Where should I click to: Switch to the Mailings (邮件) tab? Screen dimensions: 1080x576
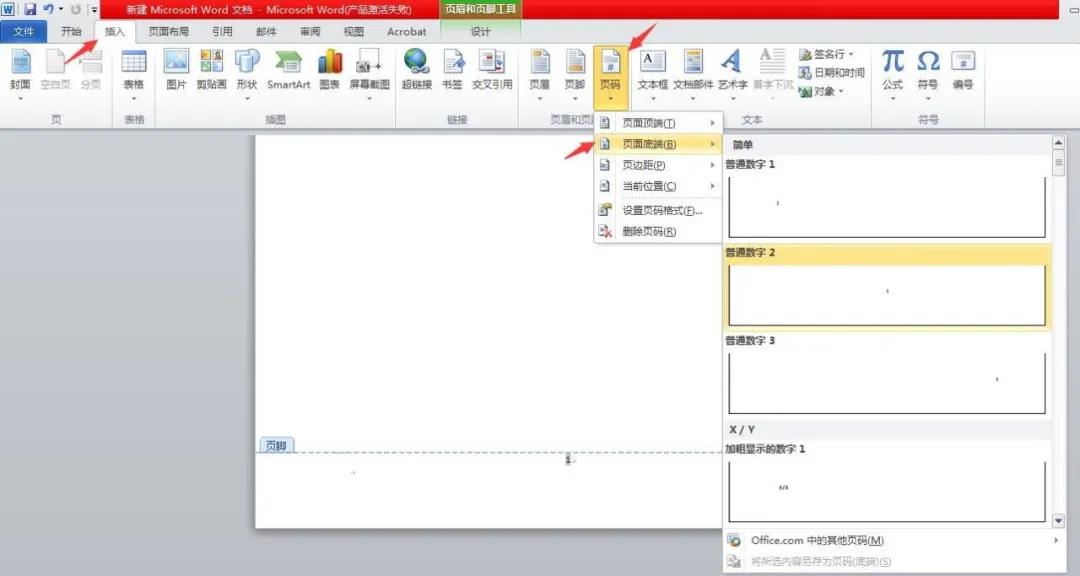click(x=266, y=32)
